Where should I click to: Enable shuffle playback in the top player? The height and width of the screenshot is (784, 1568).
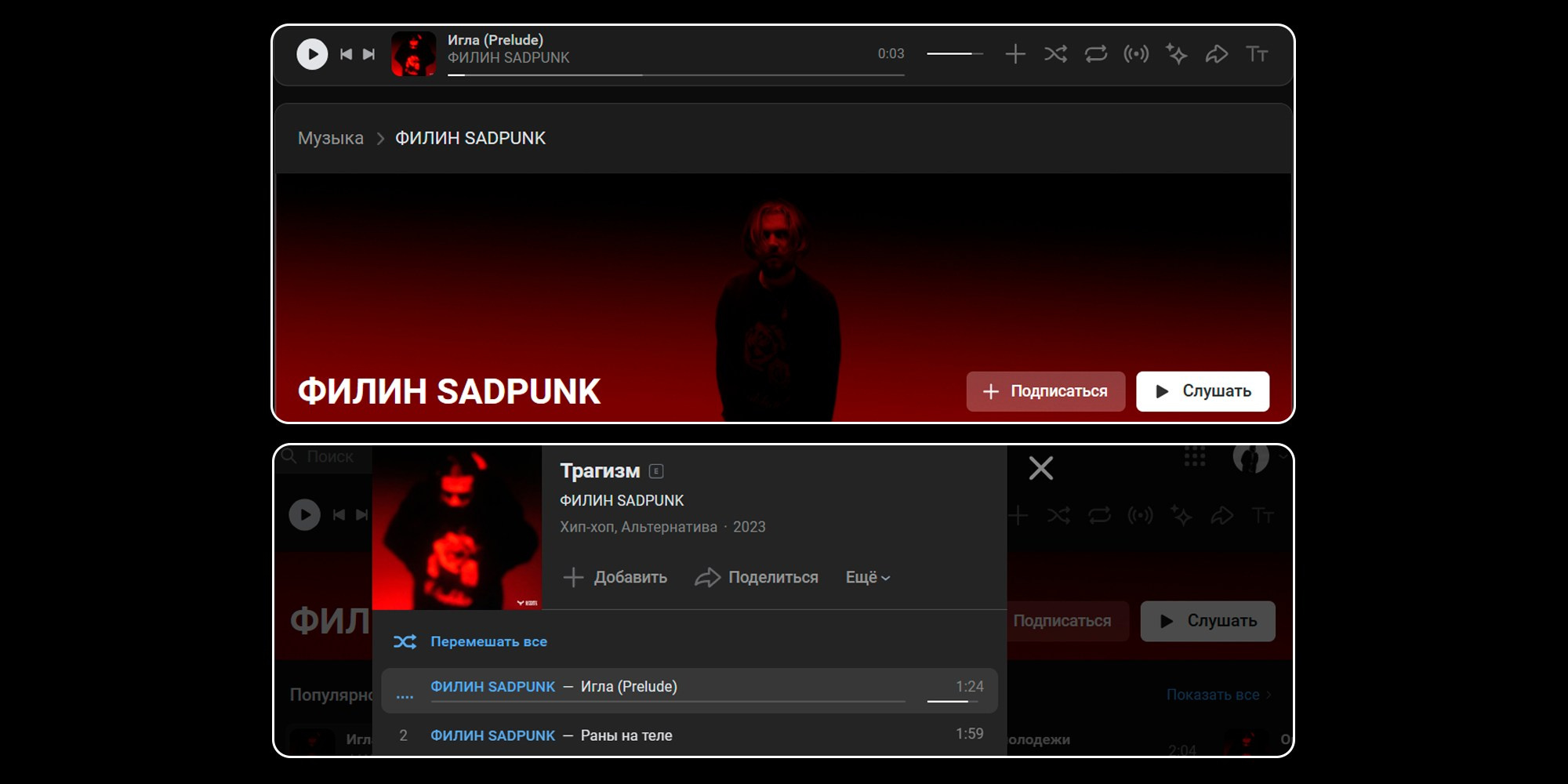click(1057, 54)
